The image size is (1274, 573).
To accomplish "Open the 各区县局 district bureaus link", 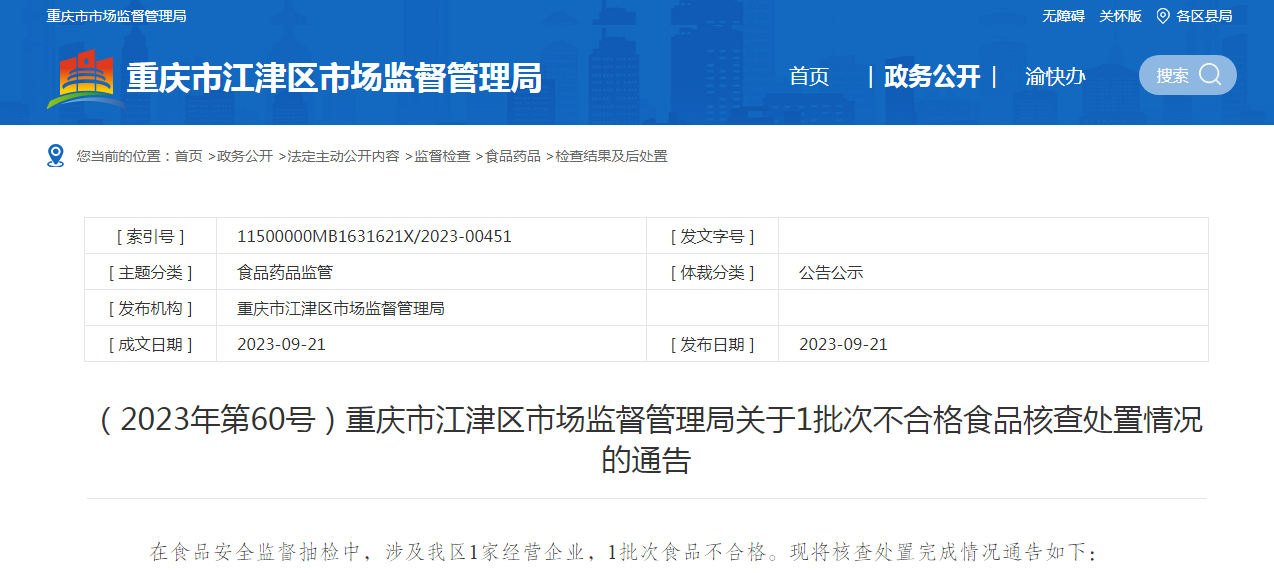I will coord(1204,16).
